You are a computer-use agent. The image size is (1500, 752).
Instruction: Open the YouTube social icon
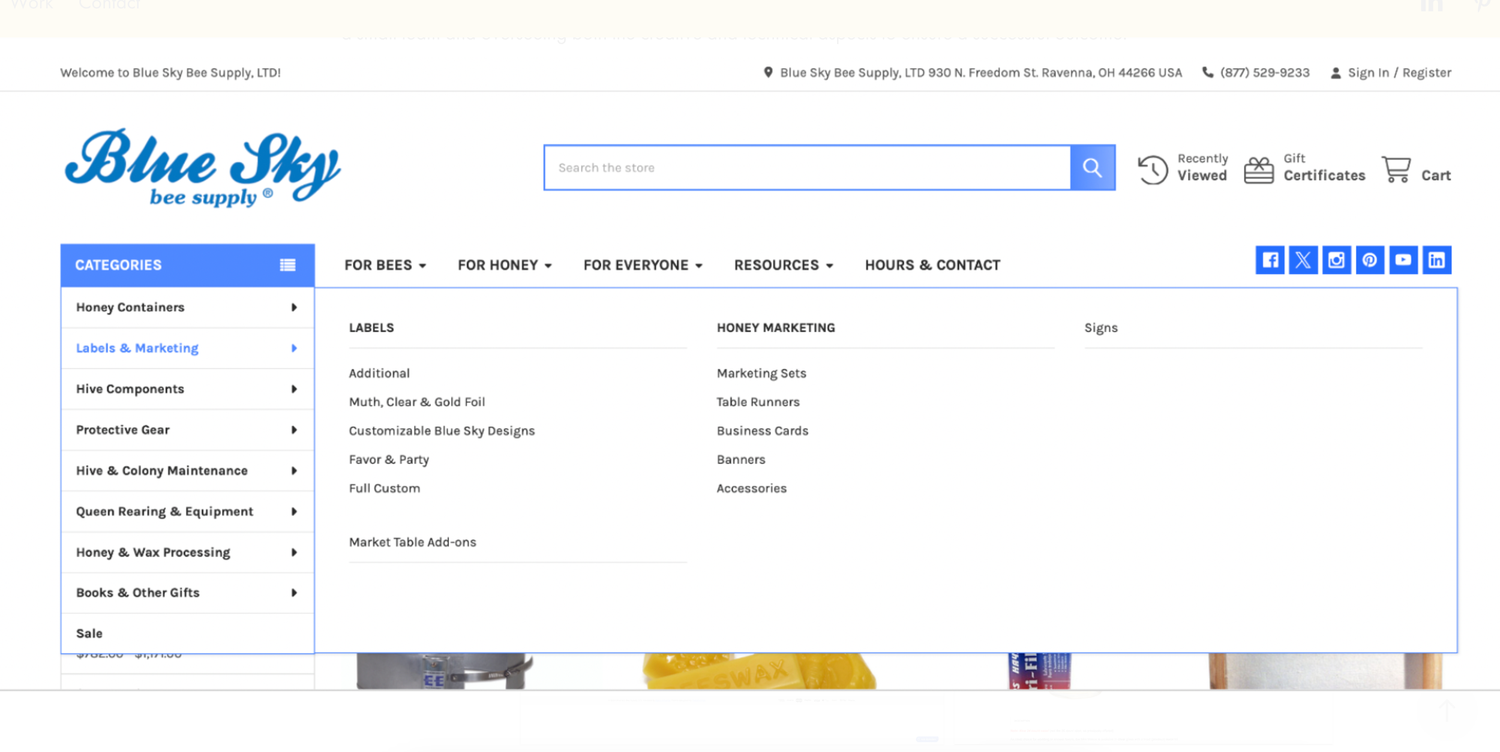click(x=1403, y=260)
